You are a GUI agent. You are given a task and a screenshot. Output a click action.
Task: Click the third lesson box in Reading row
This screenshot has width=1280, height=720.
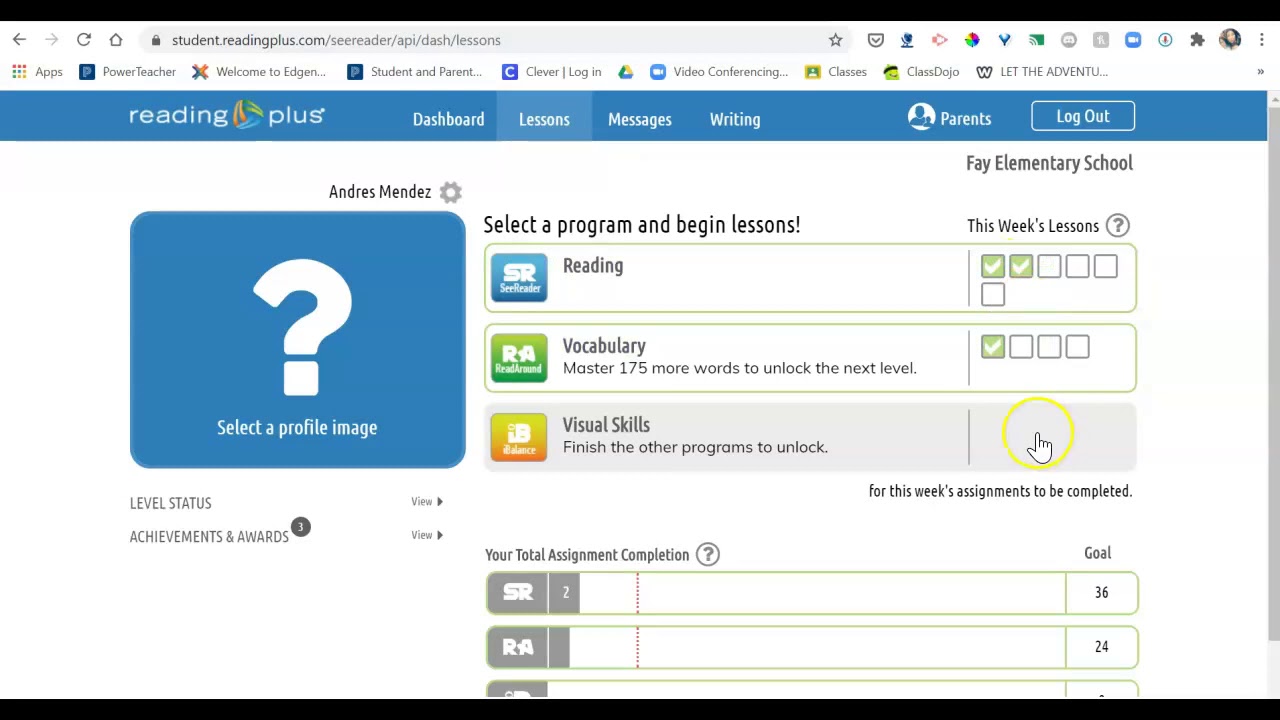(1049, 266)
